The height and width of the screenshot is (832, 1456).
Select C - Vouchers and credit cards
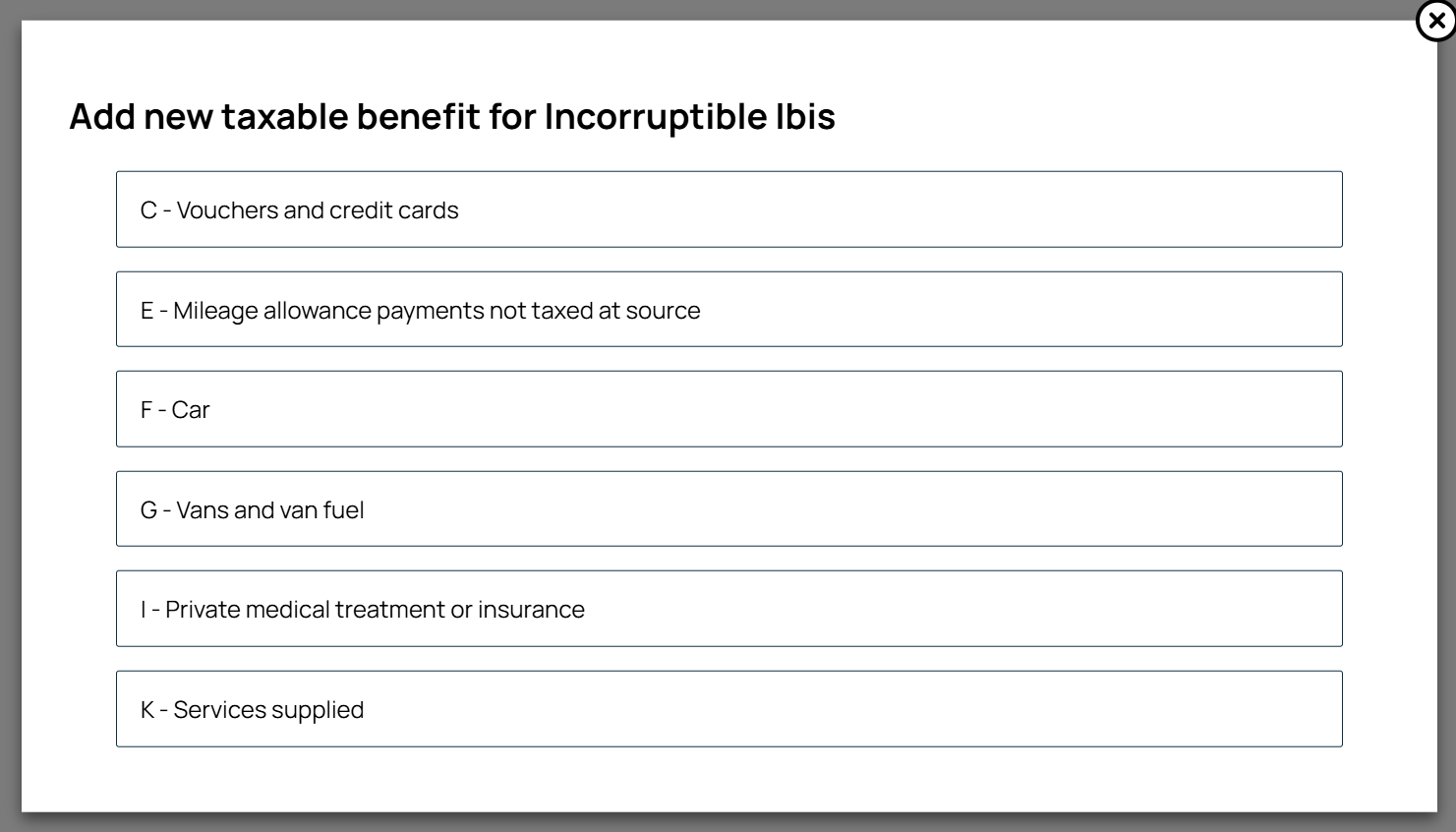point(728,209)
